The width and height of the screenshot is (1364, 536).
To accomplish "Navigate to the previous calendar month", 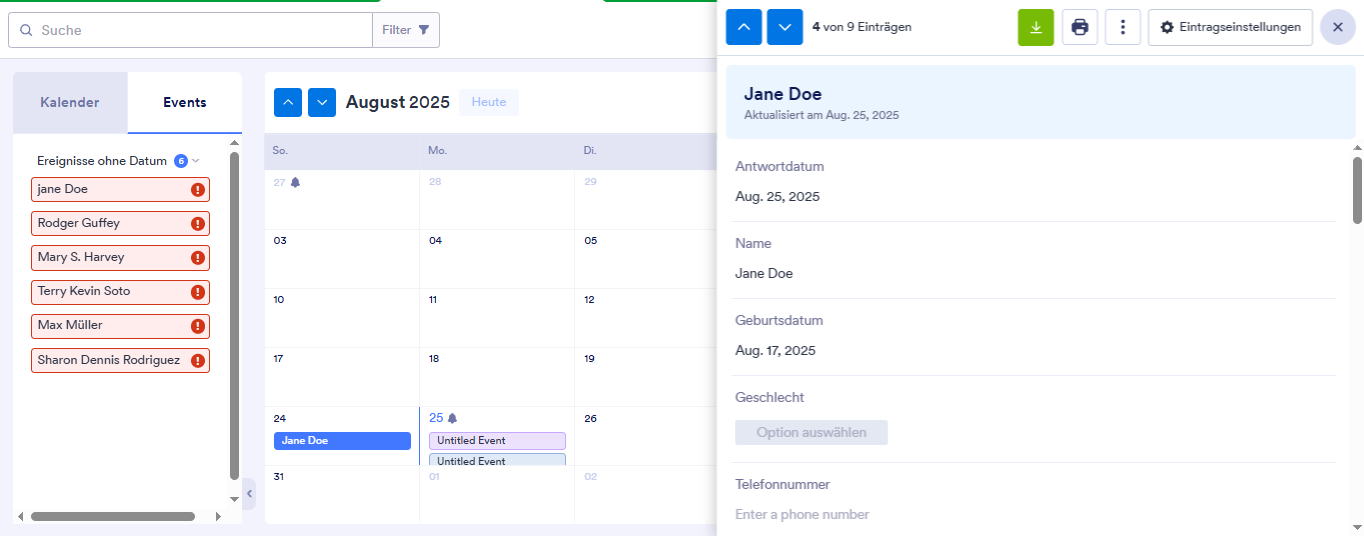I will [287, 102].
